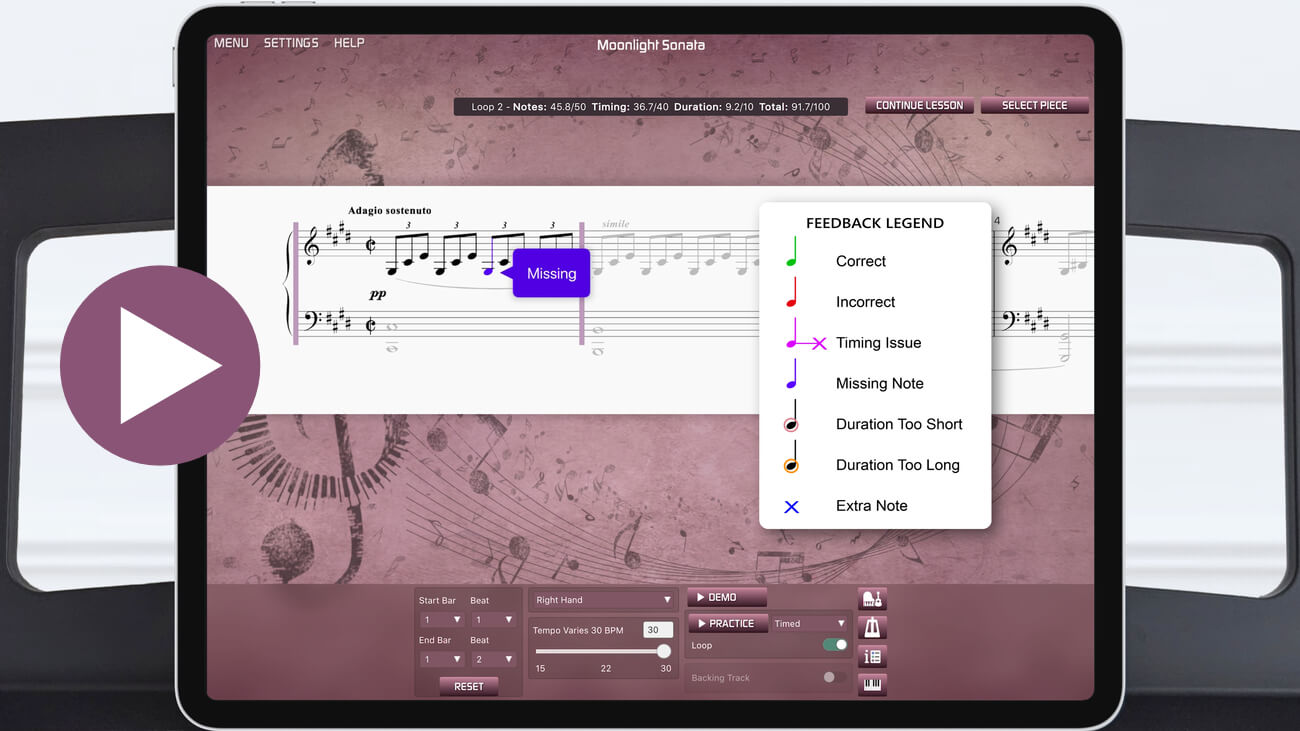
Task: Expand the Start Bar dropdown
Action: (x=441, y=619)
